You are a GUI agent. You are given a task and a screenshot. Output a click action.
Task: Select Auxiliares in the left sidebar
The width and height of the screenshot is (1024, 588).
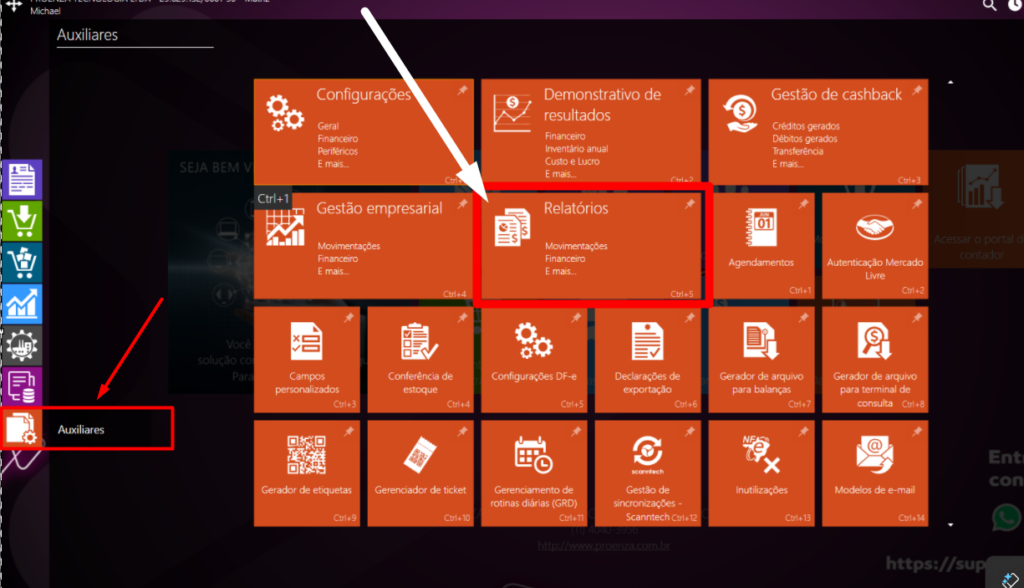(88, 429)
